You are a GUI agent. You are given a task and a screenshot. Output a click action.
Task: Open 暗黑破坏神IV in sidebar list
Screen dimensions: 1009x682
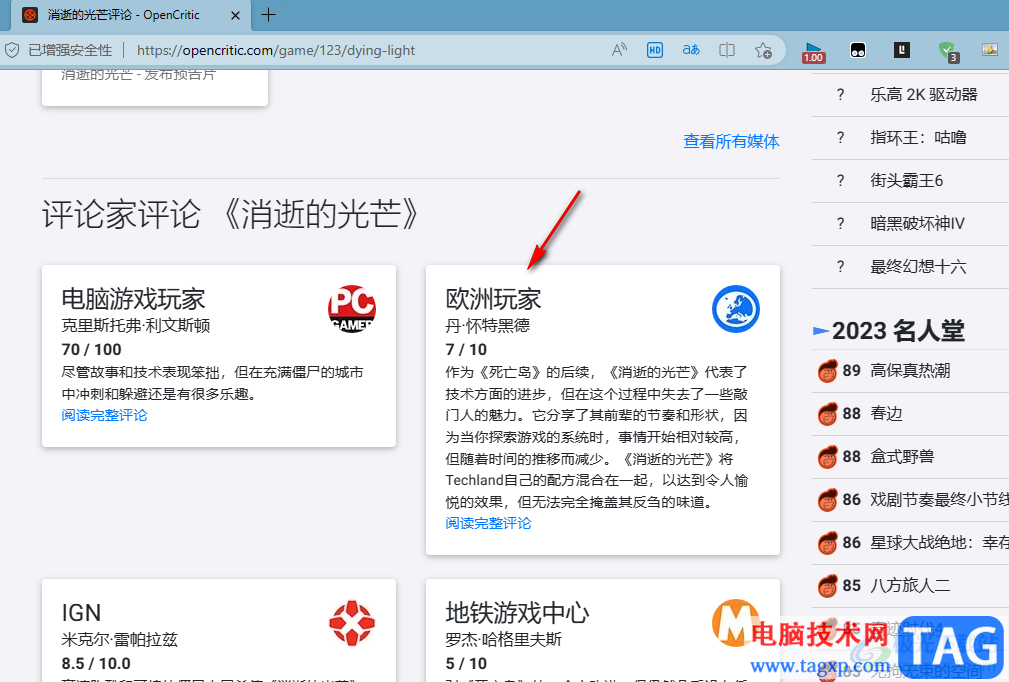click(917, 224)
